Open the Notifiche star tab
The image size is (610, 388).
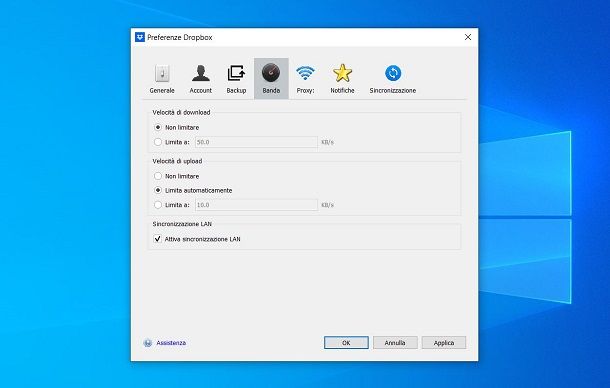click(x=342, y=79)
